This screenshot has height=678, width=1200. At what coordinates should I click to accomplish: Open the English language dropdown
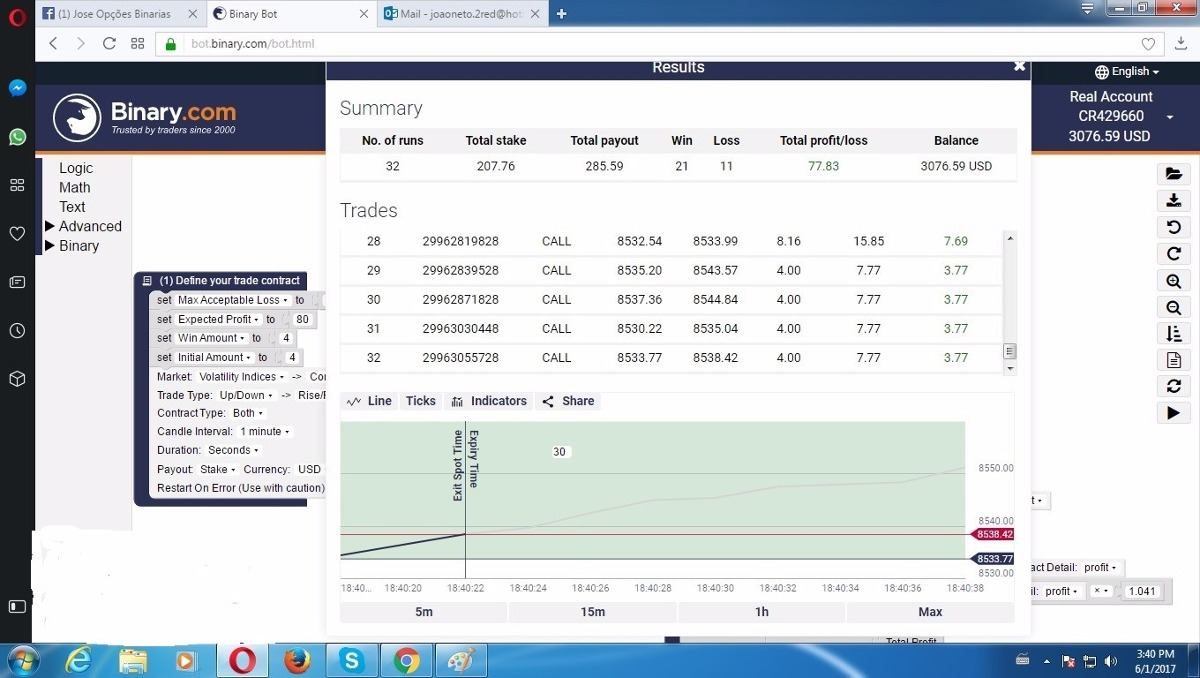pyautogui.click(x=1127, y=72)
